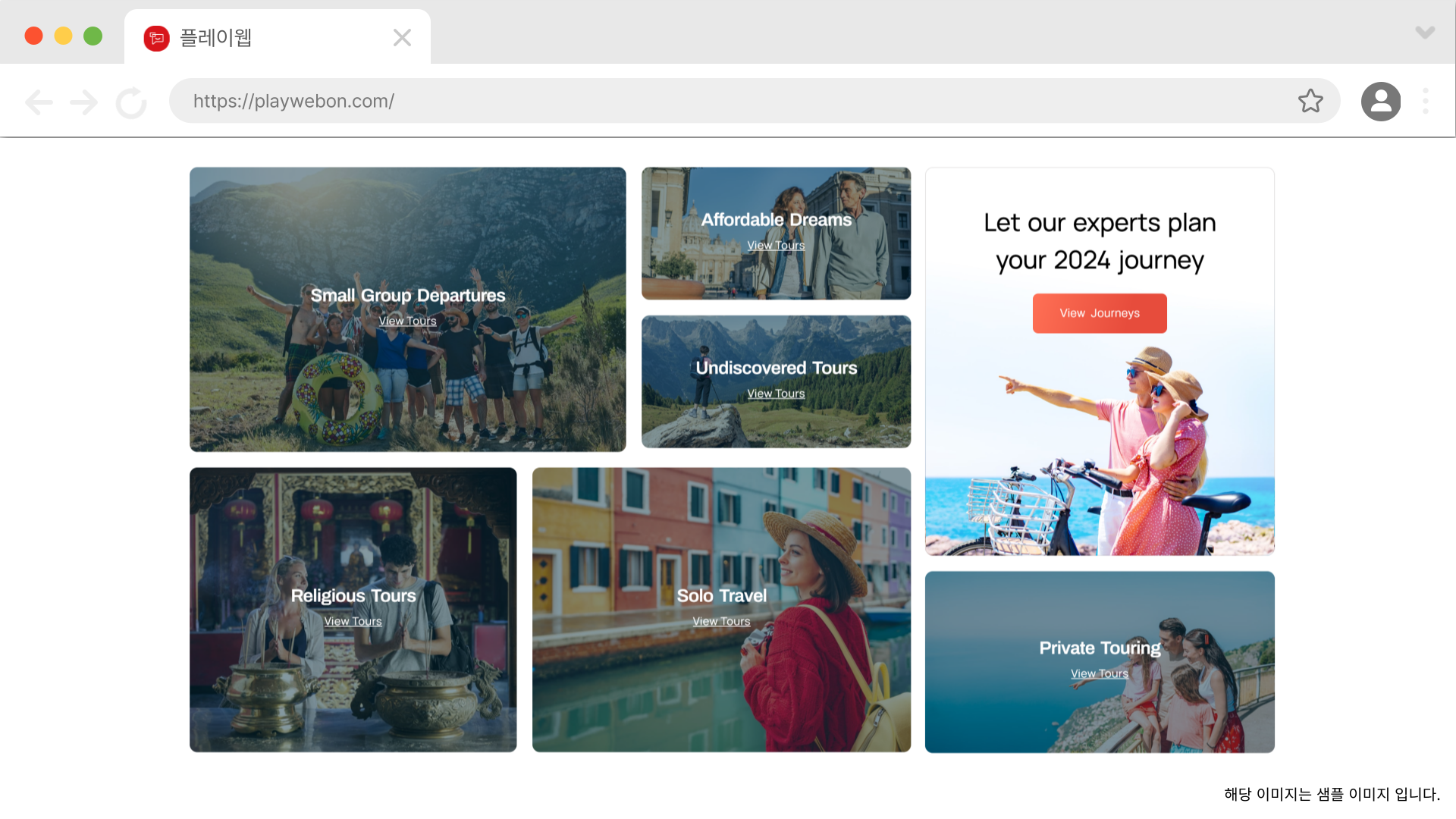
Task: Open the user profile avatar icon
Action: (x=1381, y=102)
